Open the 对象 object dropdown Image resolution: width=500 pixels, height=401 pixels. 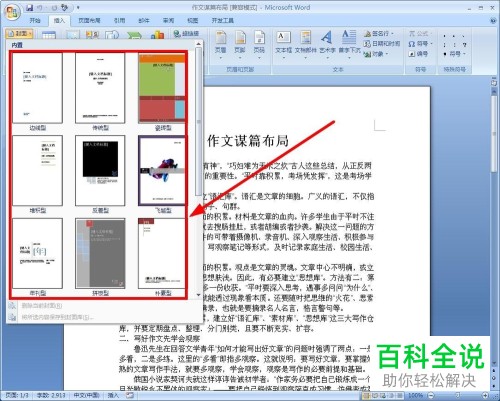[x=377, y=54]
